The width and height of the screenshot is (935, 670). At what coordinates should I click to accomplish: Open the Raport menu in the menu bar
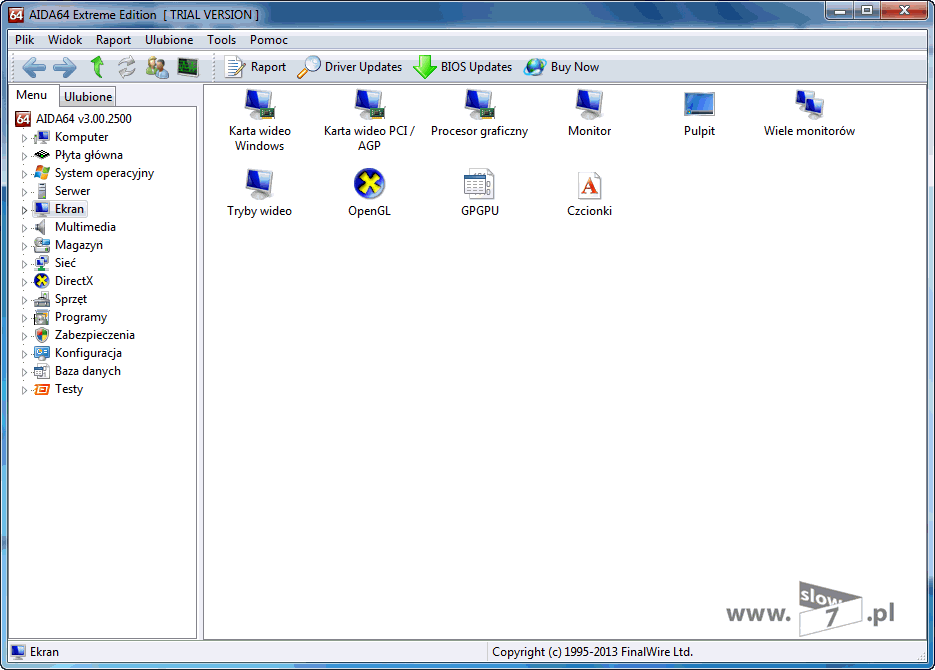(113, 40)
